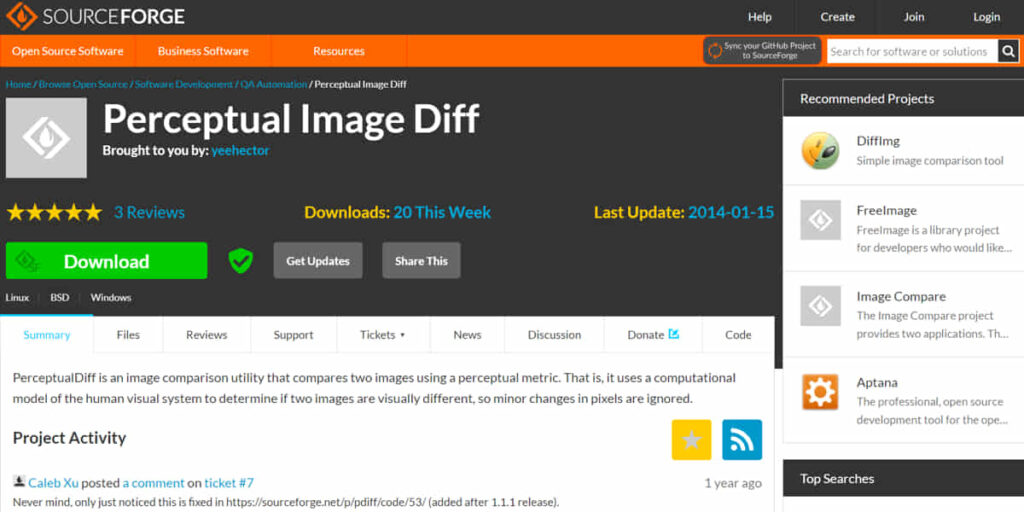Image resolution: width=1024 pixels, height=512 pixels.
Task: Click Sync your GitHub Project button
Action: [762, 51]
